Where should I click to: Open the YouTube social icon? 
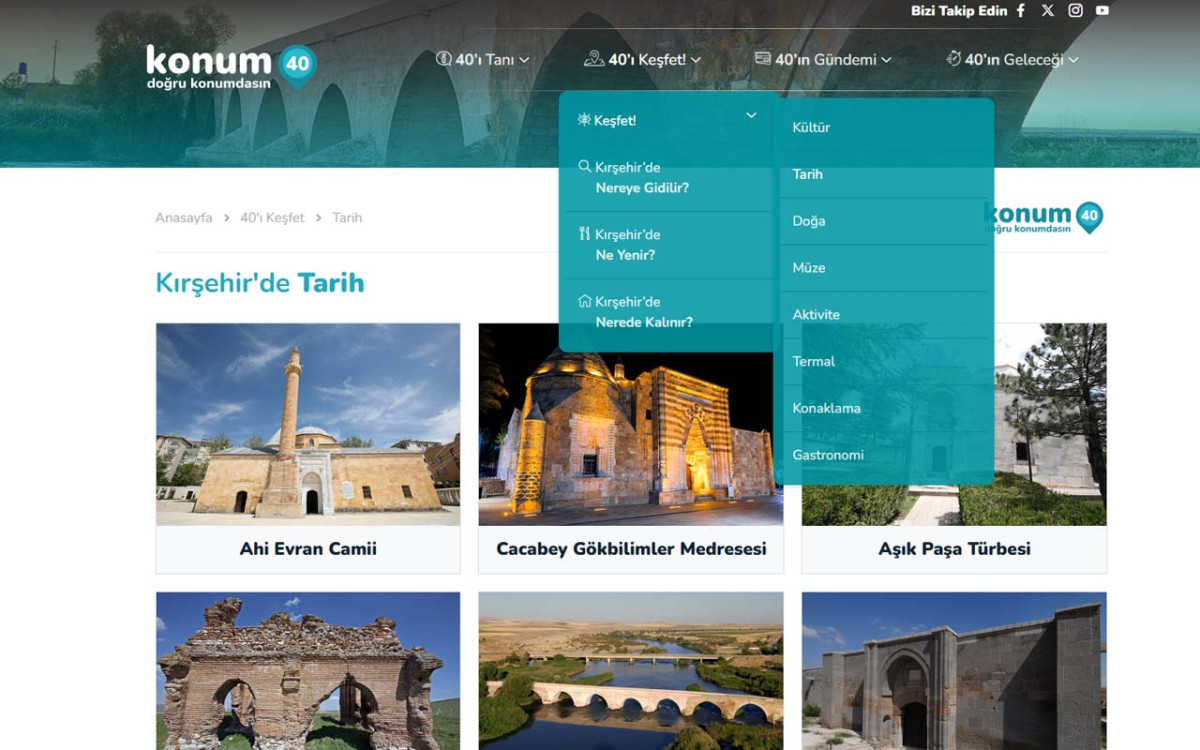point(1102,11)
